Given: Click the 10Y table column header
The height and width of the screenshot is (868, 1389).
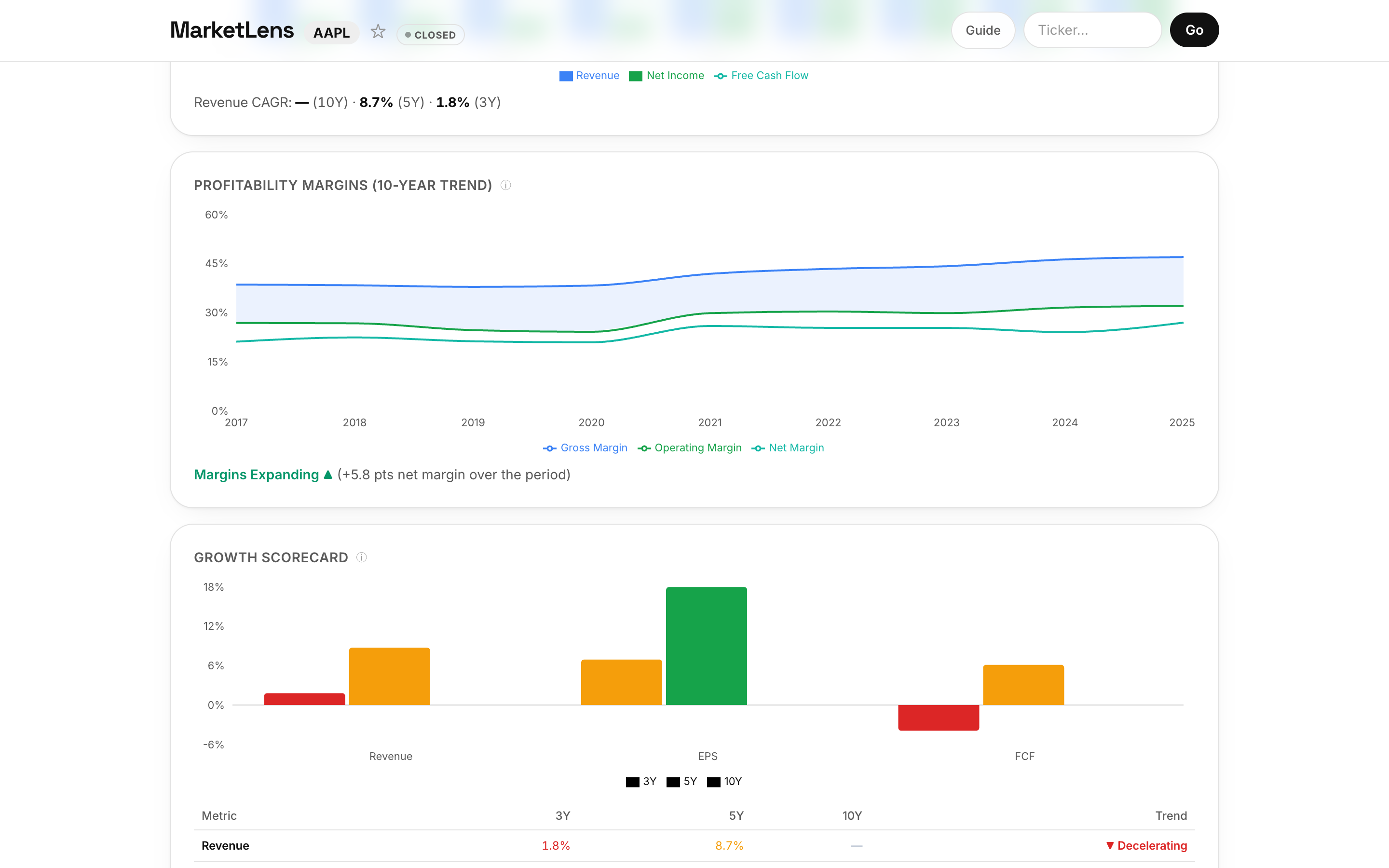Looking at the screenshot, I should coord(852,816).
